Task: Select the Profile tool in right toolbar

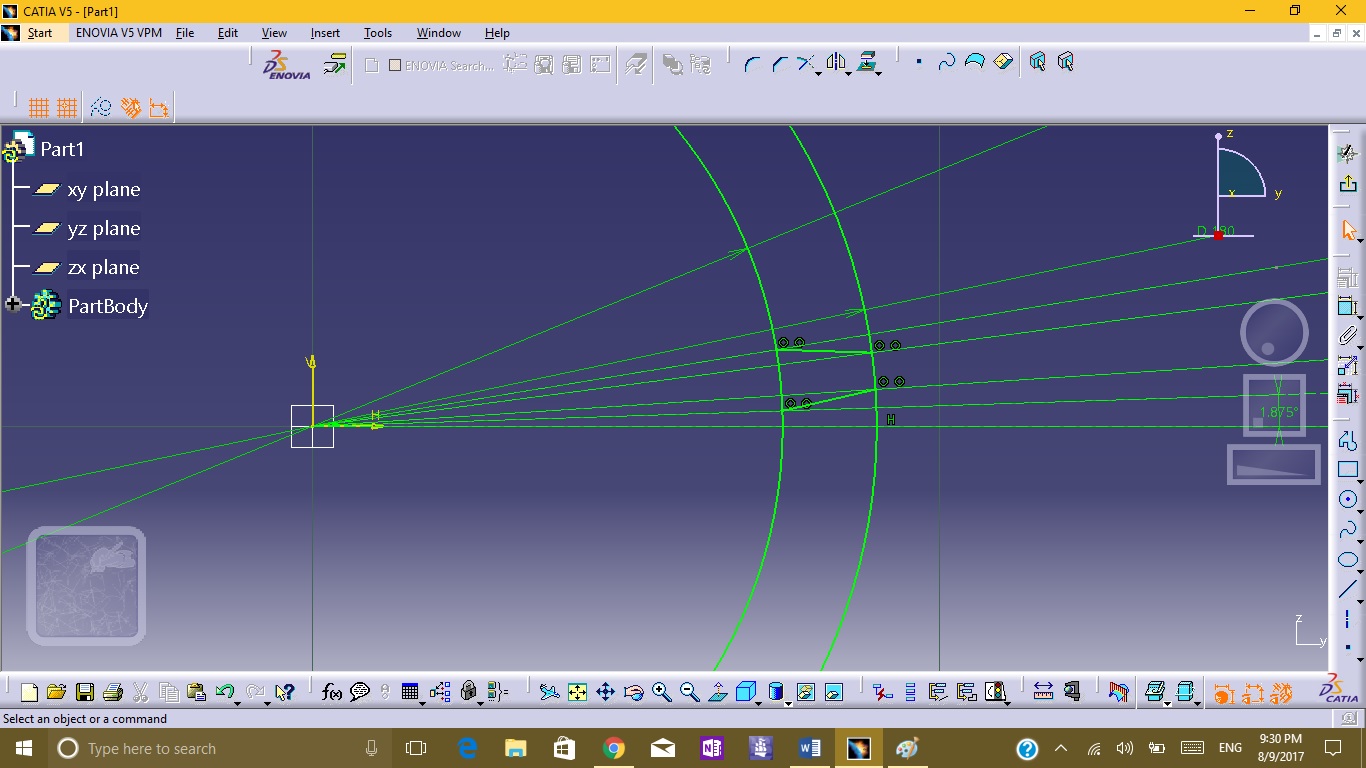Action: [1348, 440]
